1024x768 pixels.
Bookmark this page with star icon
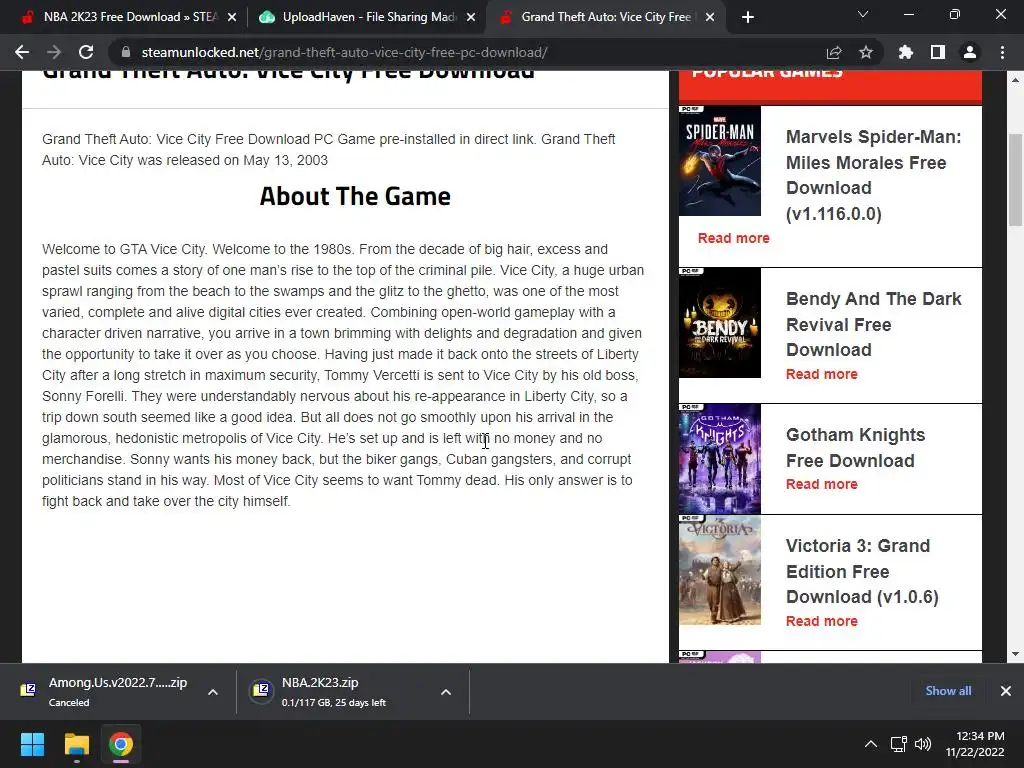point(866,52)
